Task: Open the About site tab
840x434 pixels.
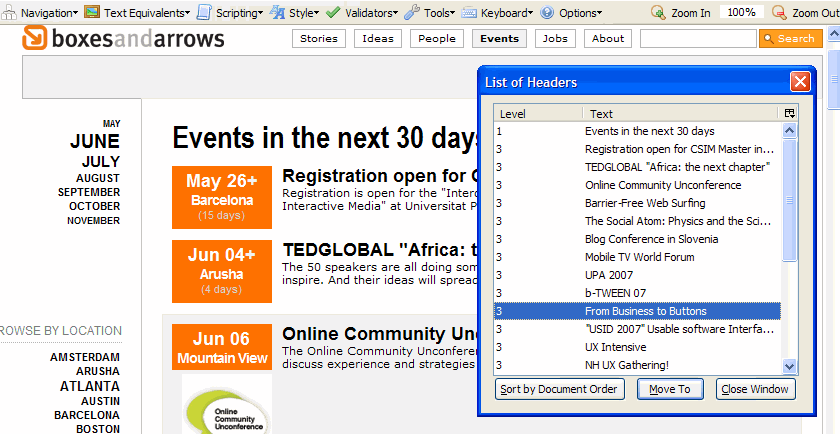Action: pos(608,39)
